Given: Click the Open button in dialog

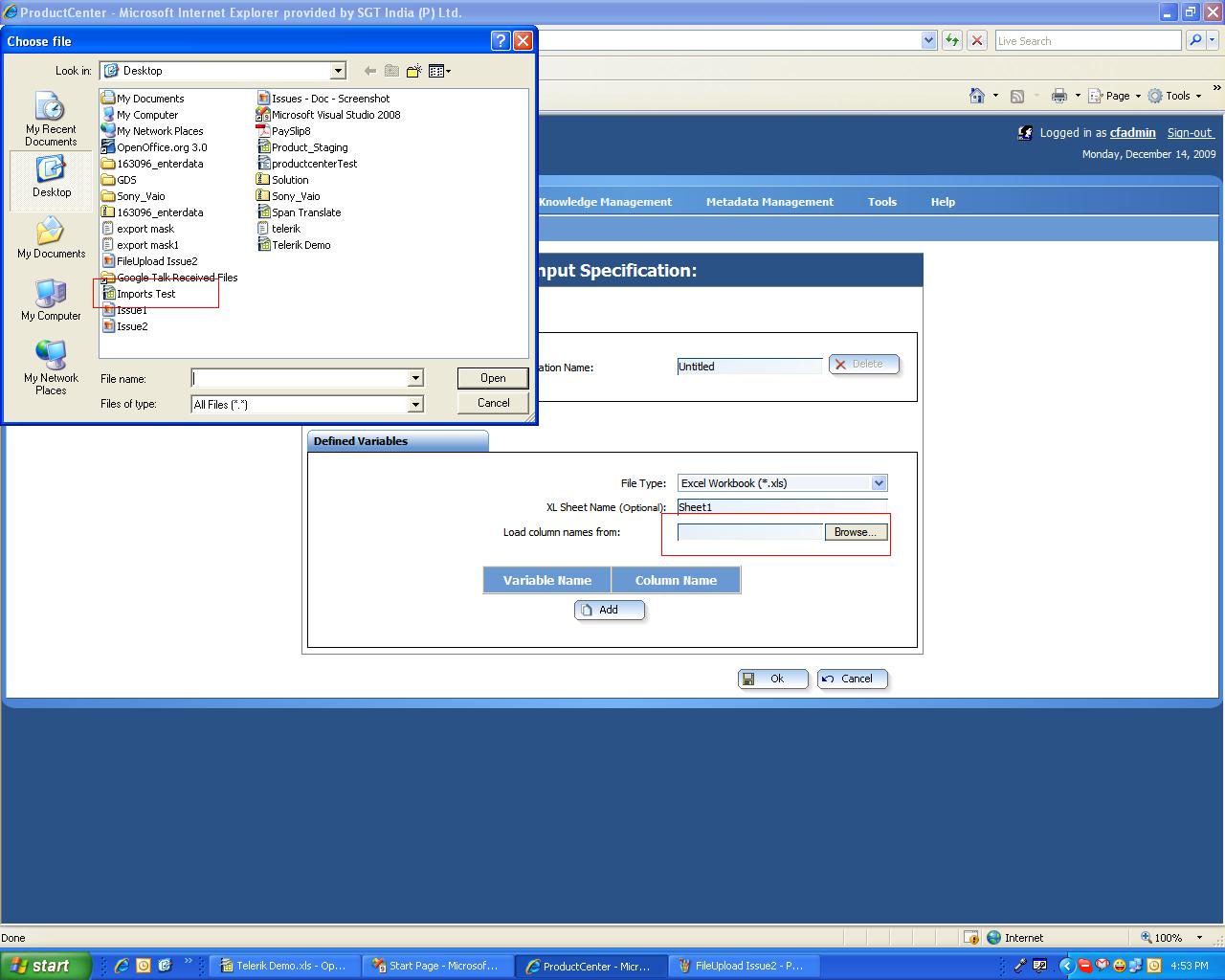Looking at the screenshot, I should point(493,378).
